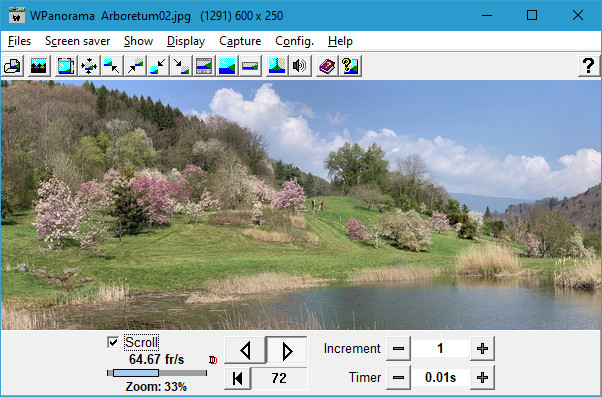This screenshot has height=397, width=602.
Task: Click the picture with control panel icon
Action: click(204, 66)
